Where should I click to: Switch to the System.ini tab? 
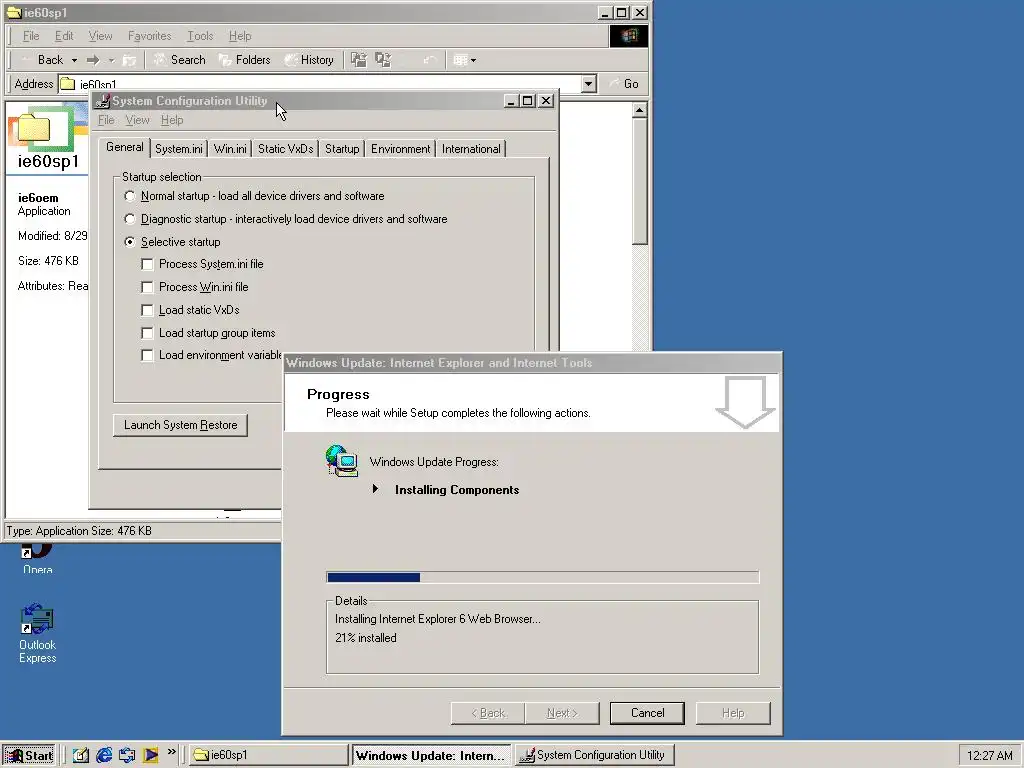(x=178, y=149)
